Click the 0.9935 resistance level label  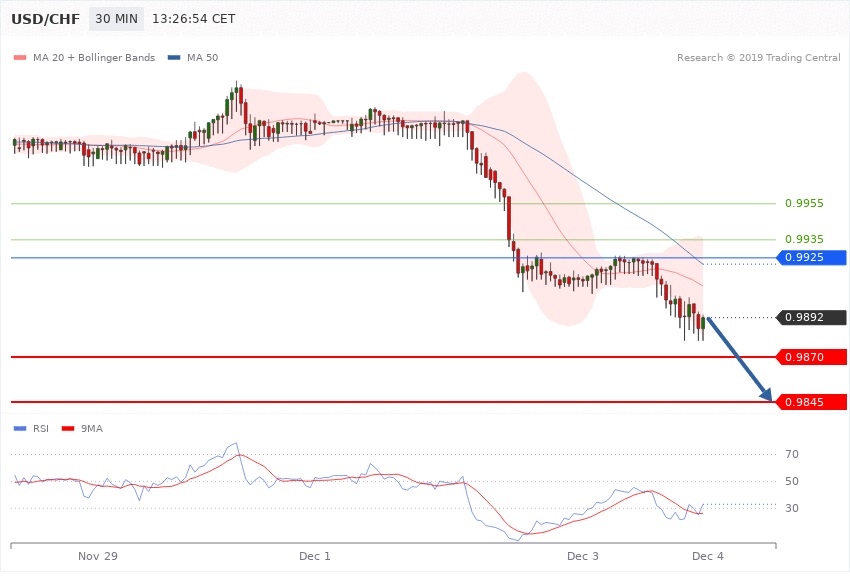pos(804,240)
